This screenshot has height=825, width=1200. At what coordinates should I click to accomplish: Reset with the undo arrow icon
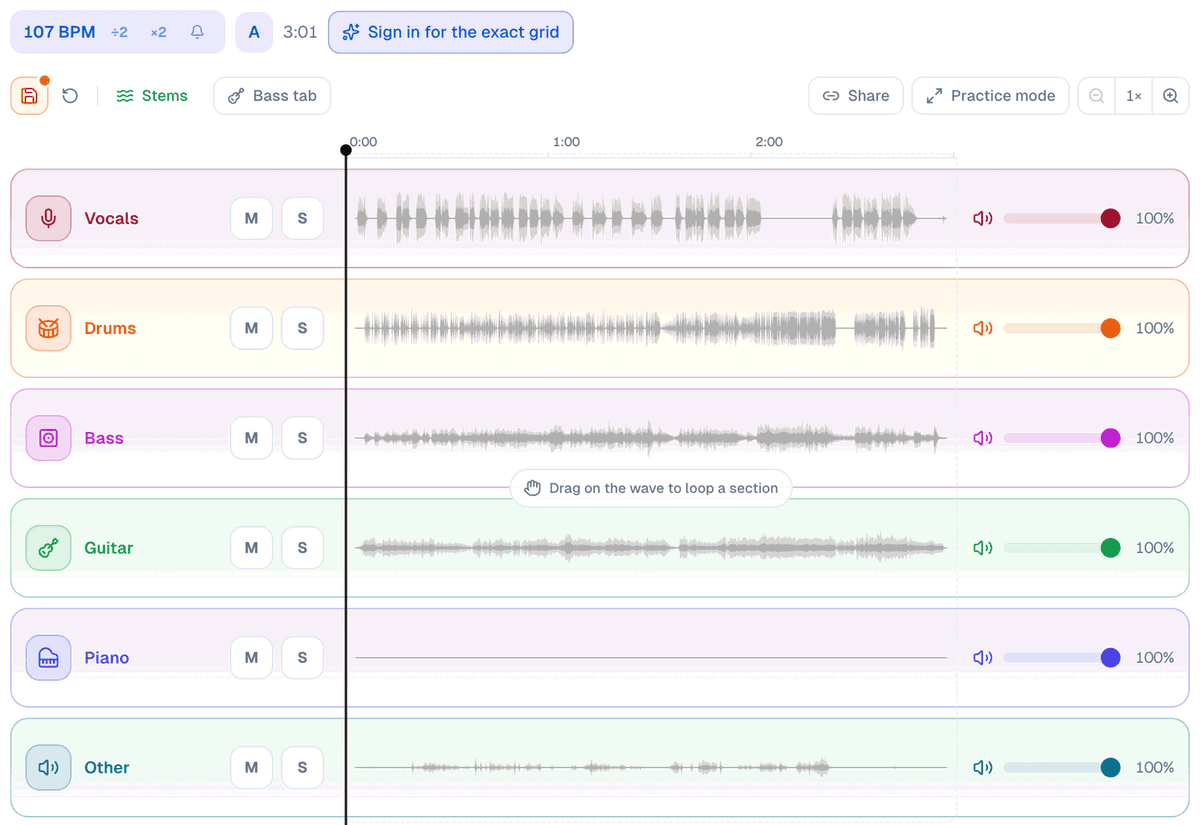click(70, 96)
